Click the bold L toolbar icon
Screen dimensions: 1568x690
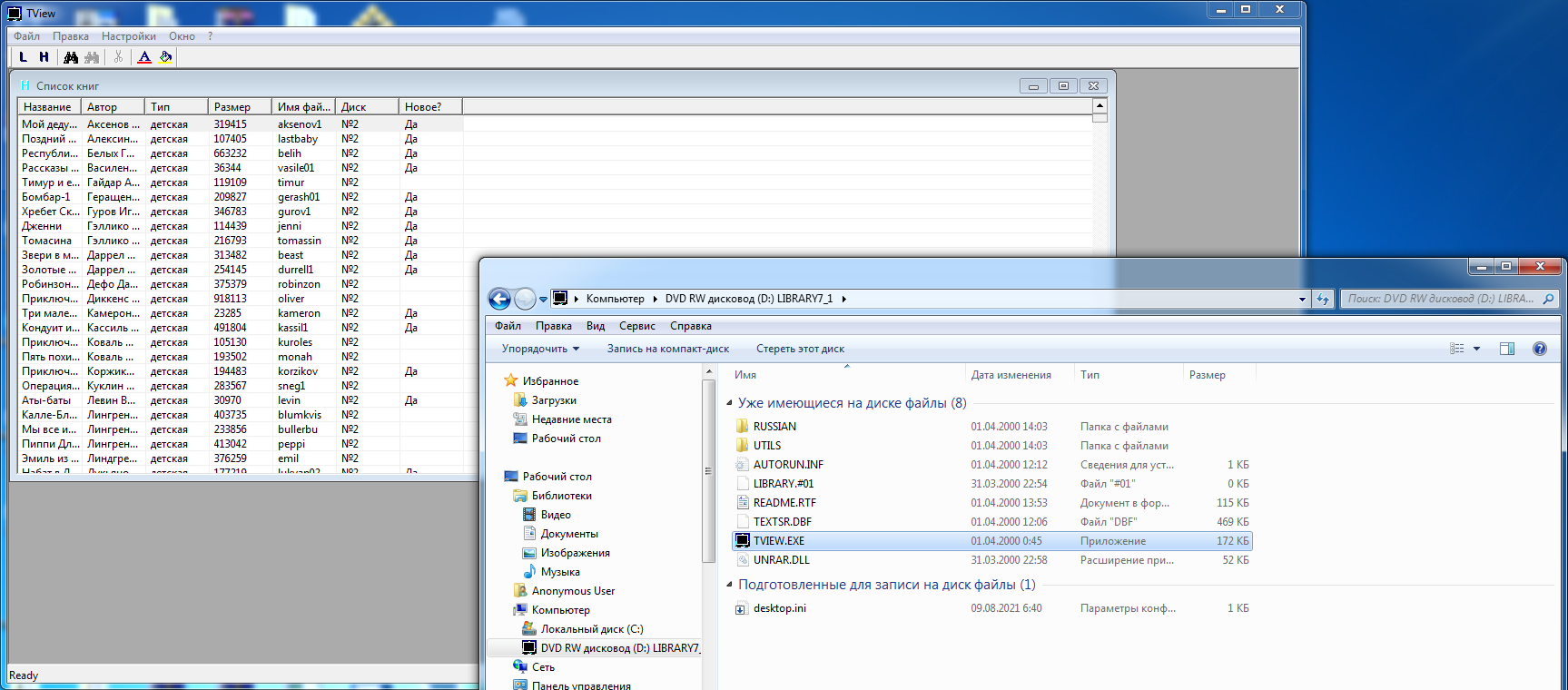tap(24, 57)
